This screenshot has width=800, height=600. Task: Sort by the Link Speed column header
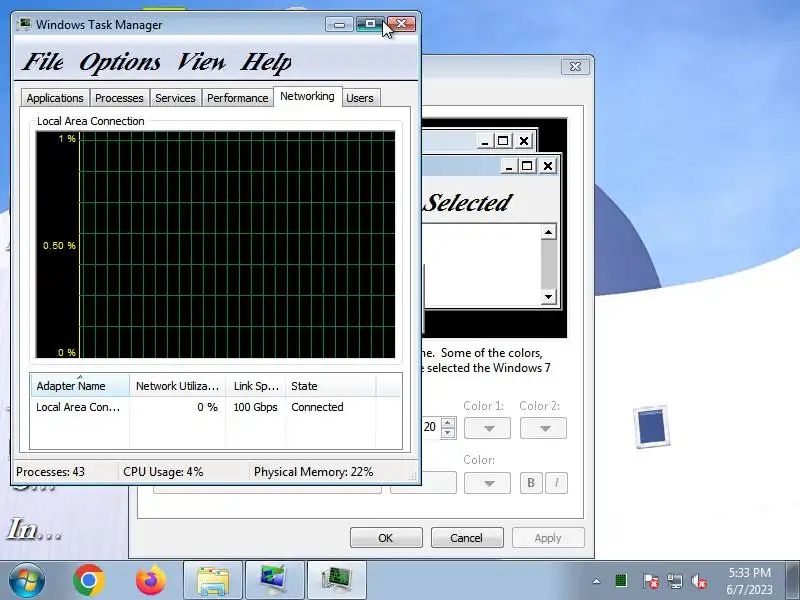(256, 386)
